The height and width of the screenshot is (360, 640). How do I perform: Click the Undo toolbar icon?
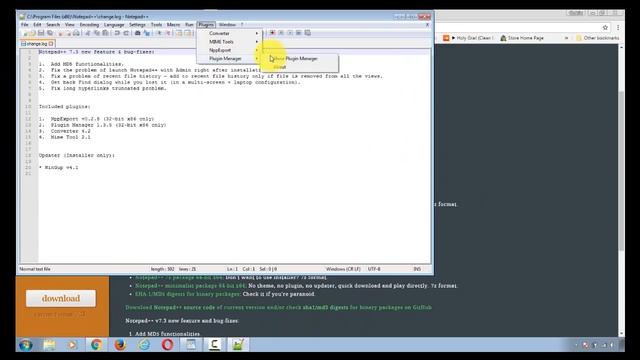117,33
